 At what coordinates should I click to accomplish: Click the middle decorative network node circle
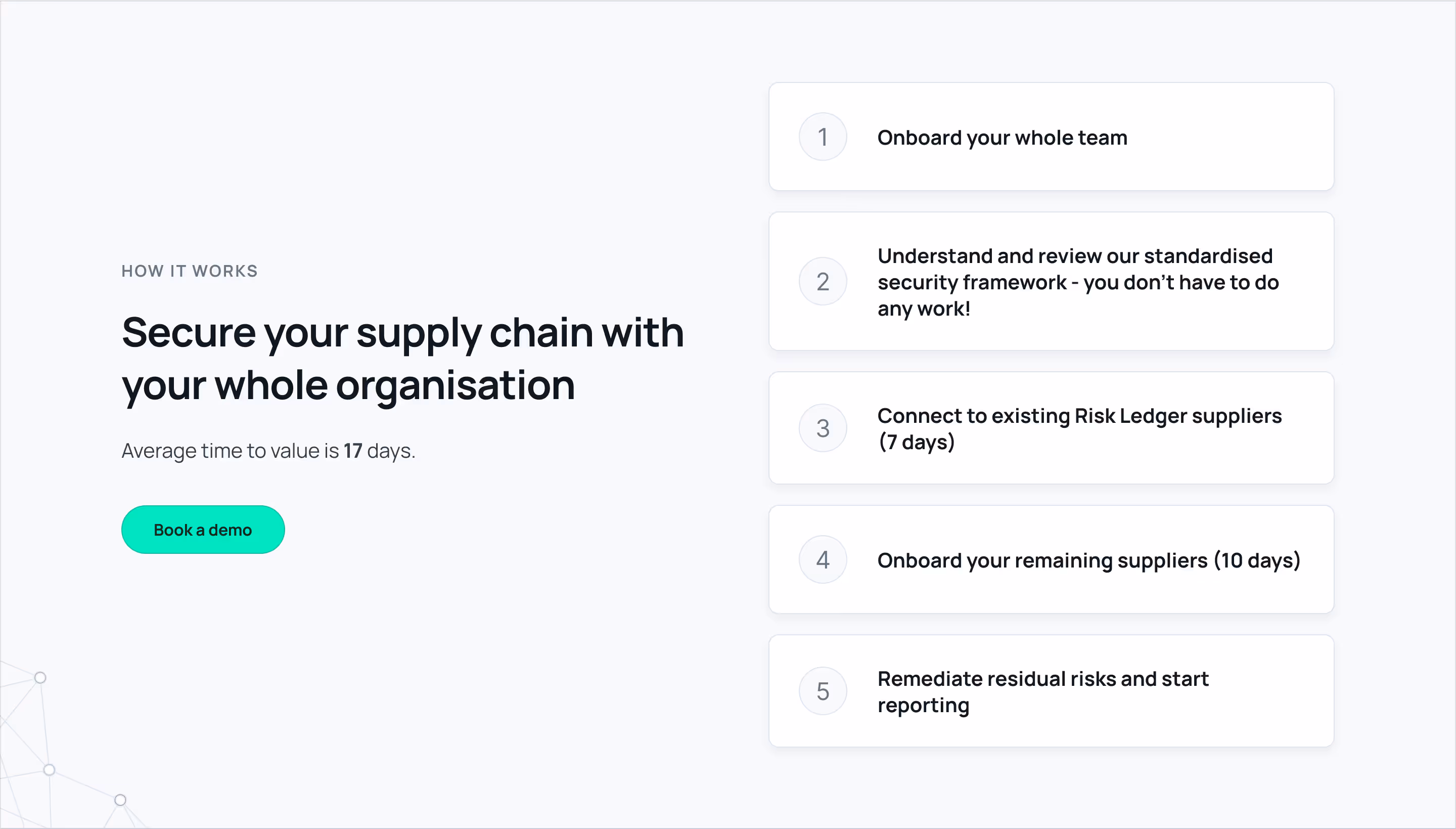pos(50,770)
